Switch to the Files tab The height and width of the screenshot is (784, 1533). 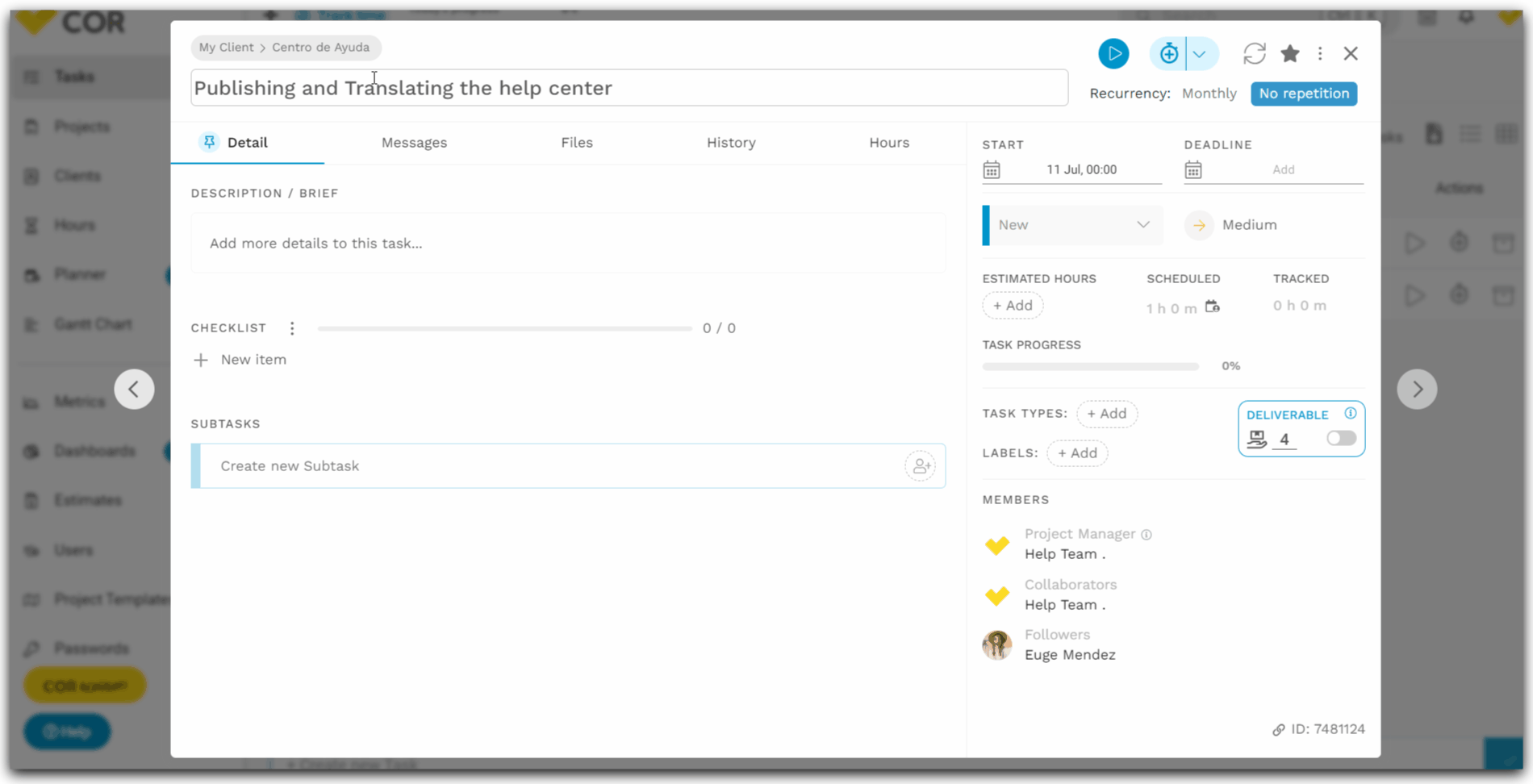(577, 143)
